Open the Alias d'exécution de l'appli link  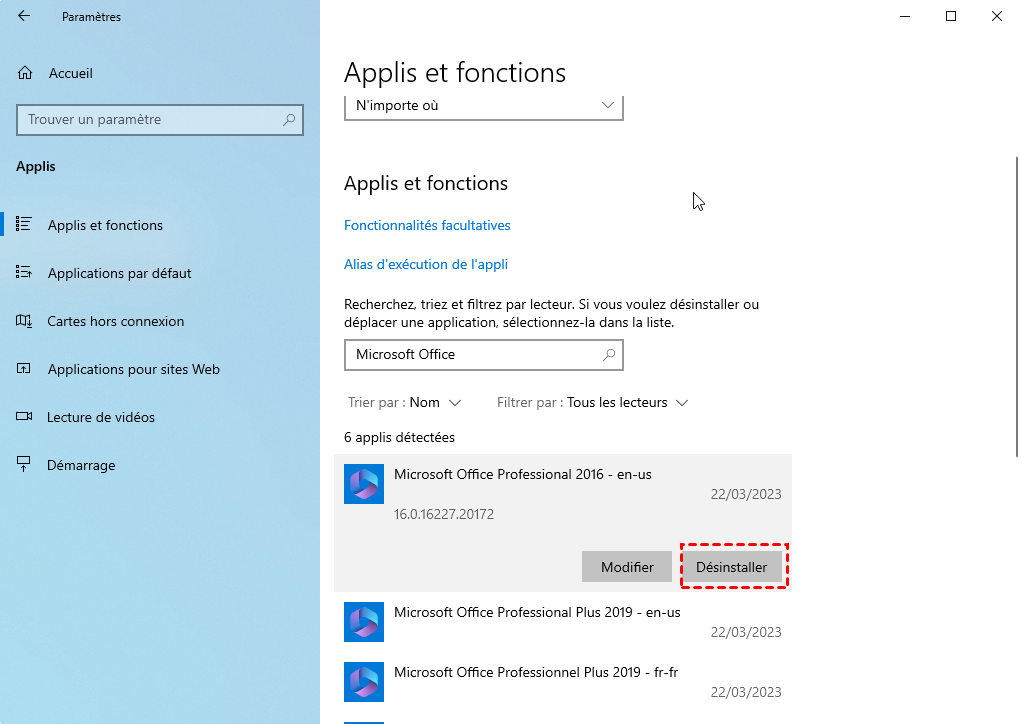click(426, 265)
